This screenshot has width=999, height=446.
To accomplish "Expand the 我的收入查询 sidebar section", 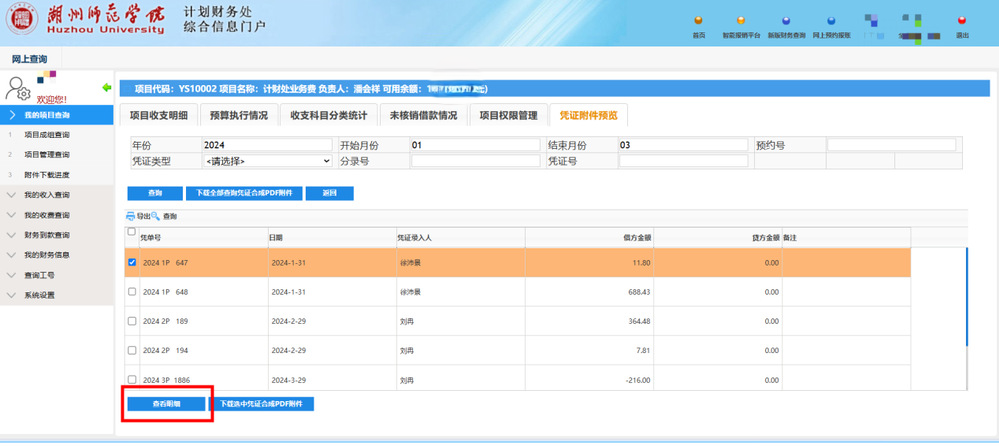I will tap(57, 195).
